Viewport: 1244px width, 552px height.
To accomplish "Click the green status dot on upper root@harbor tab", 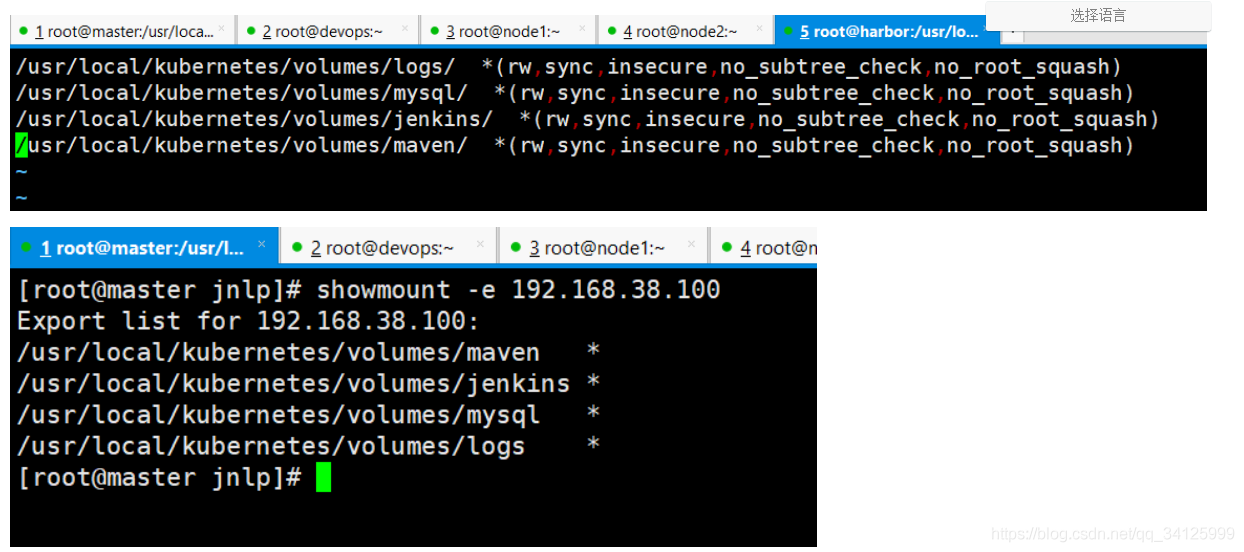I will pyautogui.click(x=788, y=31).
